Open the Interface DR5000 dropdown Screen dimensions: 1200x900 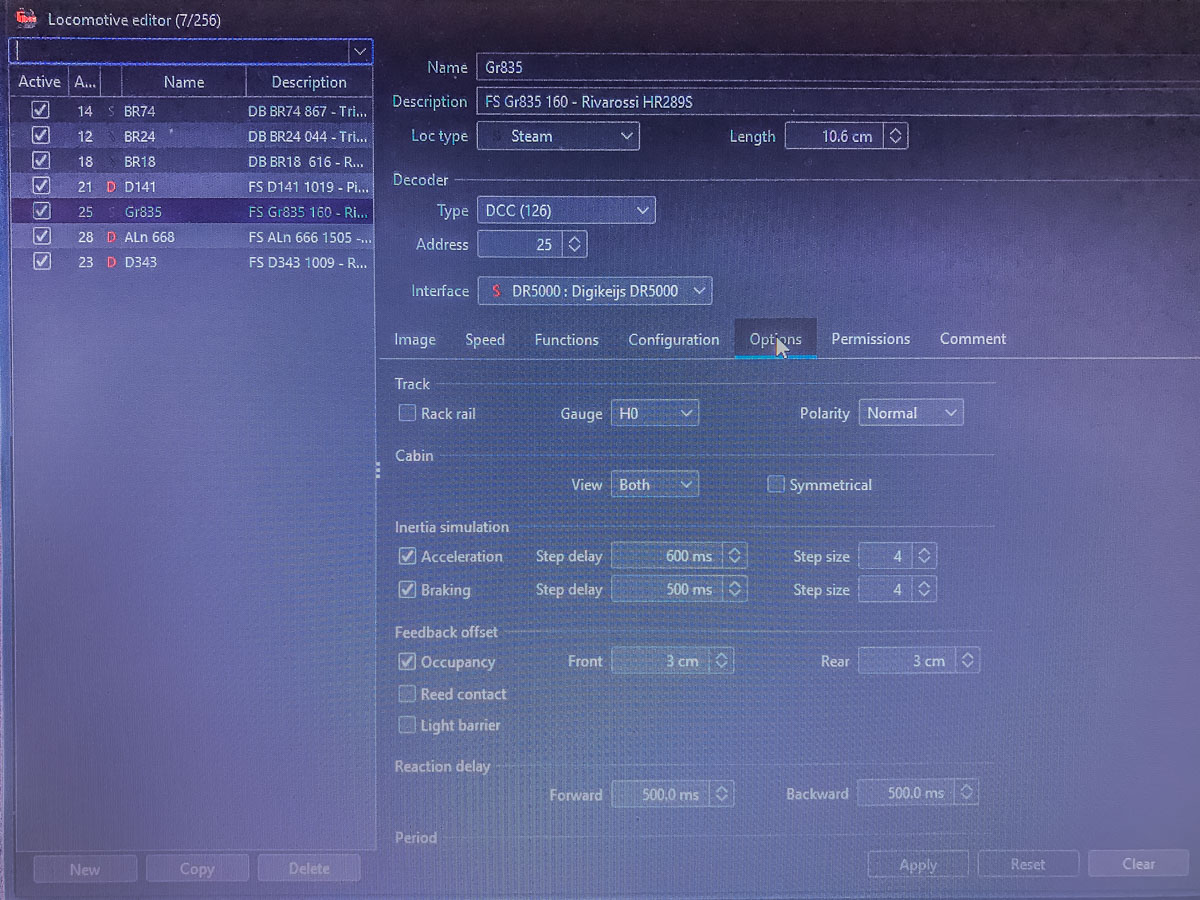pos(595,291)
